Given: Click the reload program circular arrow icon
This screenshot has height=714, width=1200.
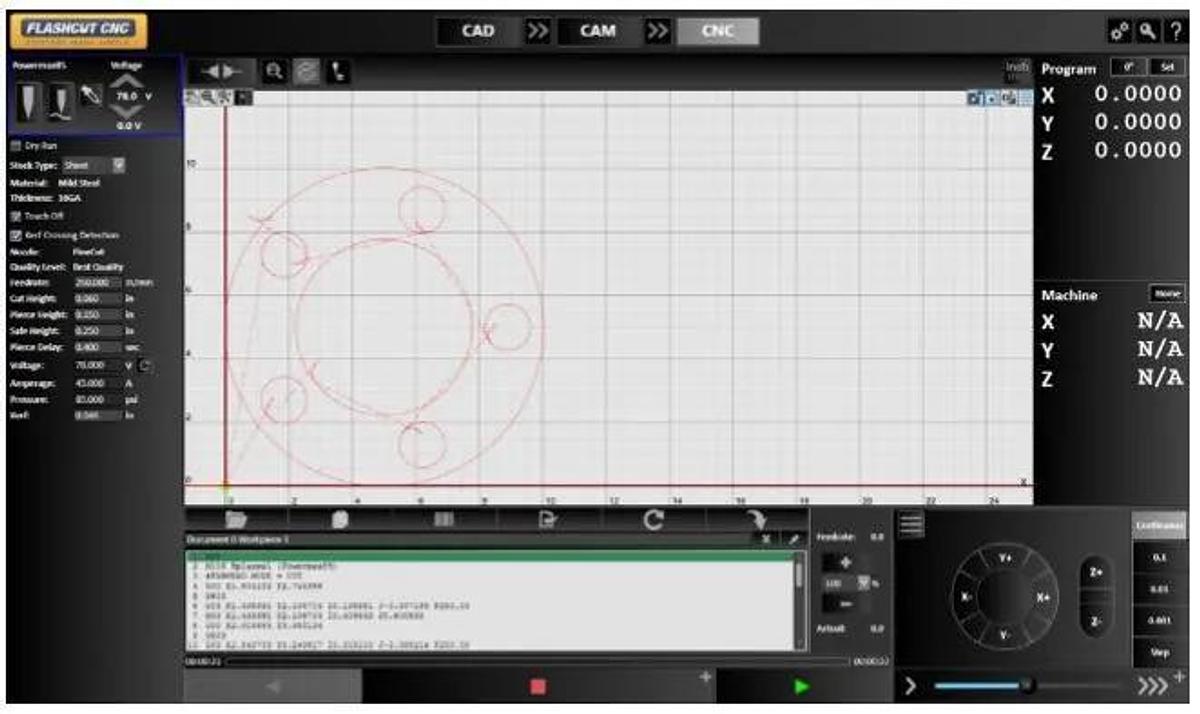Looking at the screenshot, I should 653,519.
